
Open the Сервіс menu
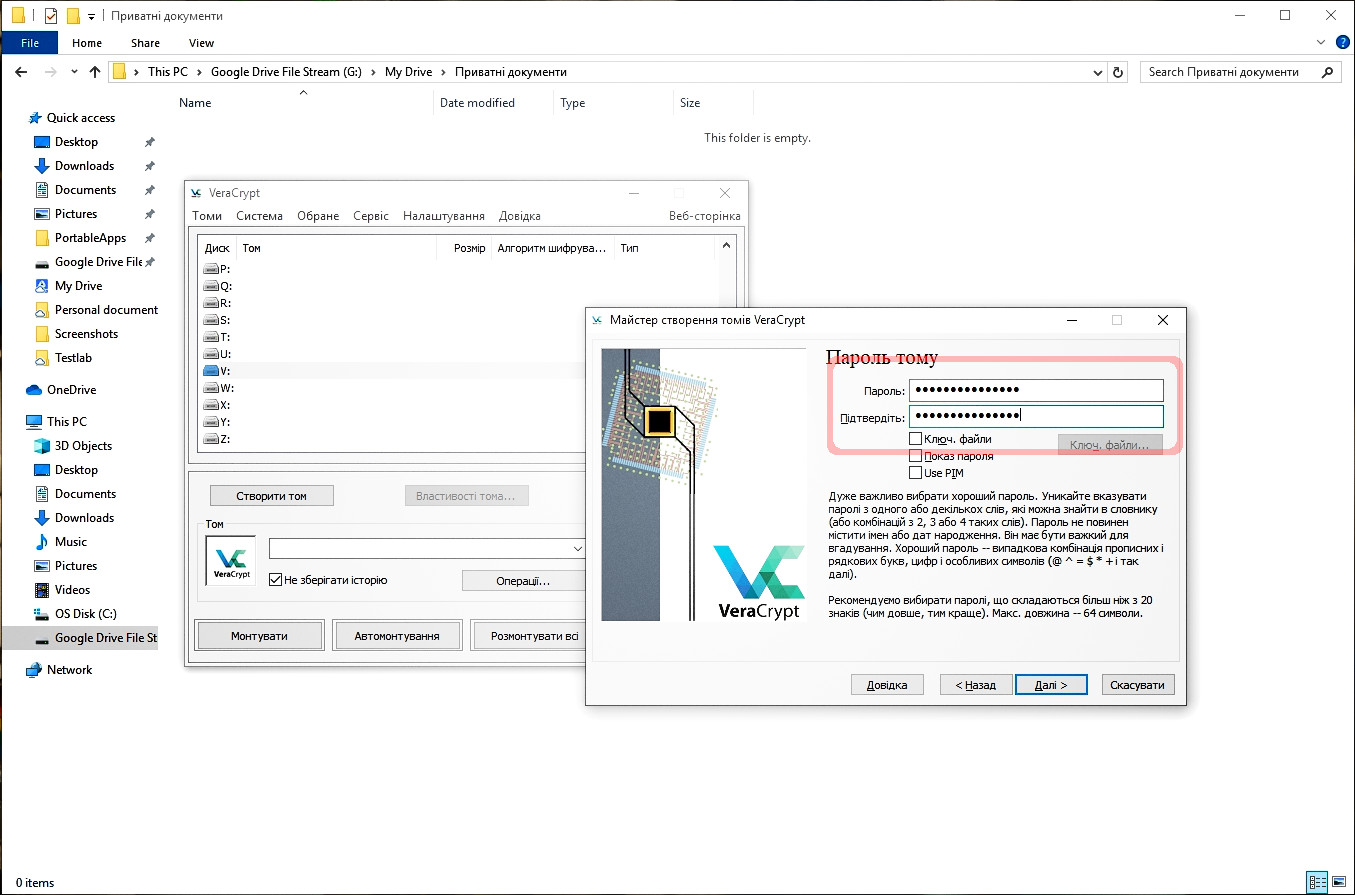[371, 216]
